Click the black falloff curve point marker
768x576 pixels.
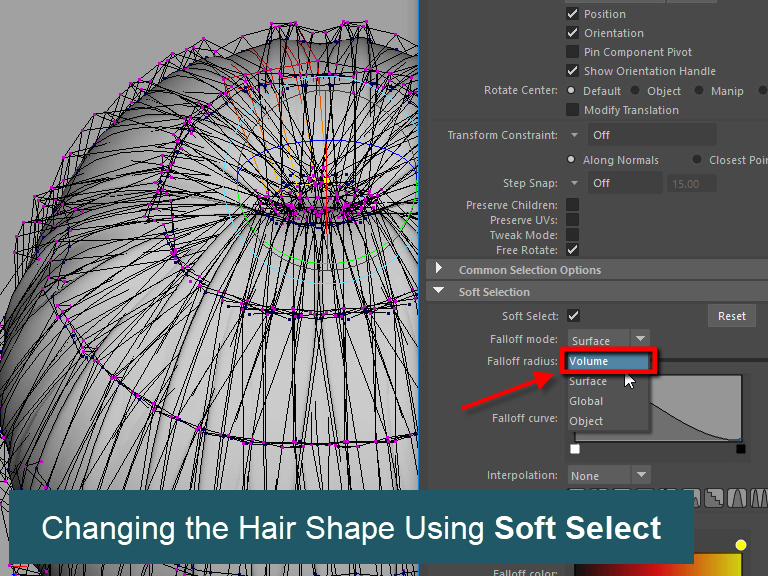(x=741, y=449)
